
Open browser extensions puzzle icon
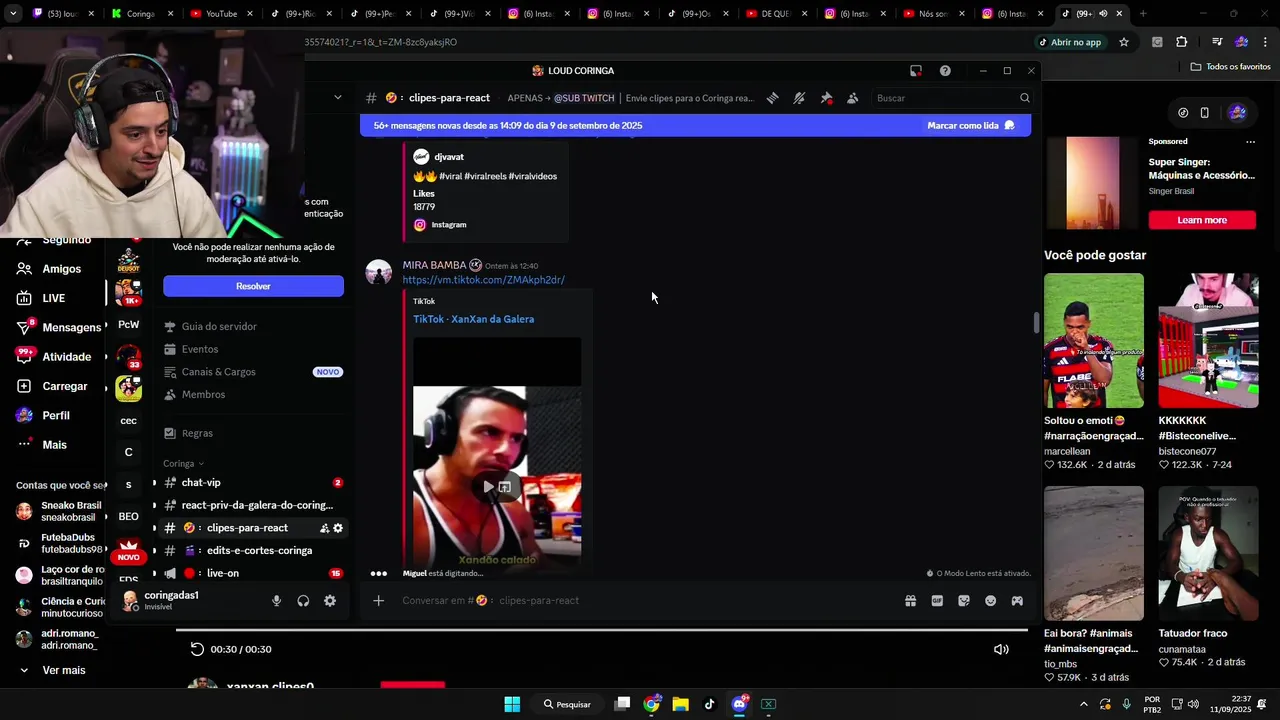(x=1182, y=42)
